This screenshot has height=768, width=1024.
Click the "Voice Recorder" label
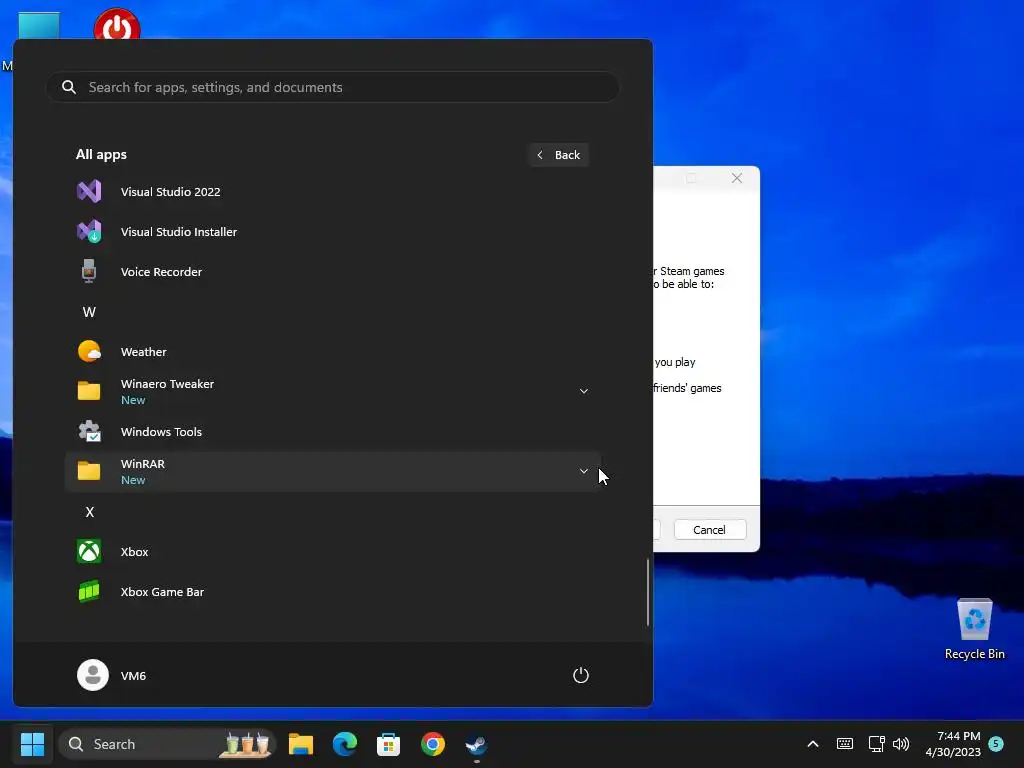(161, 272)
